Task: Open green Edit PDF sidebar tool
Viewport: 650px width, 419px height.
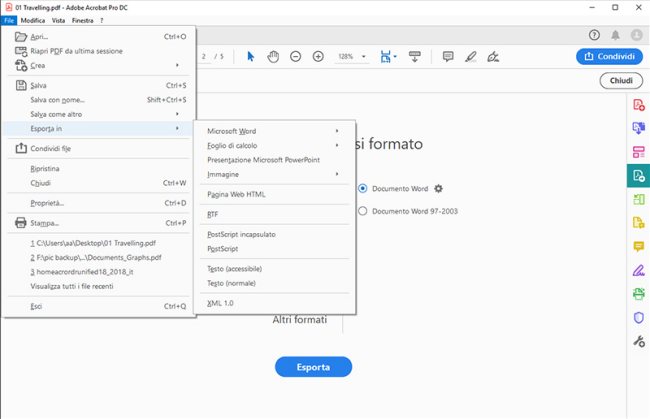Action: tap(638, 199)
